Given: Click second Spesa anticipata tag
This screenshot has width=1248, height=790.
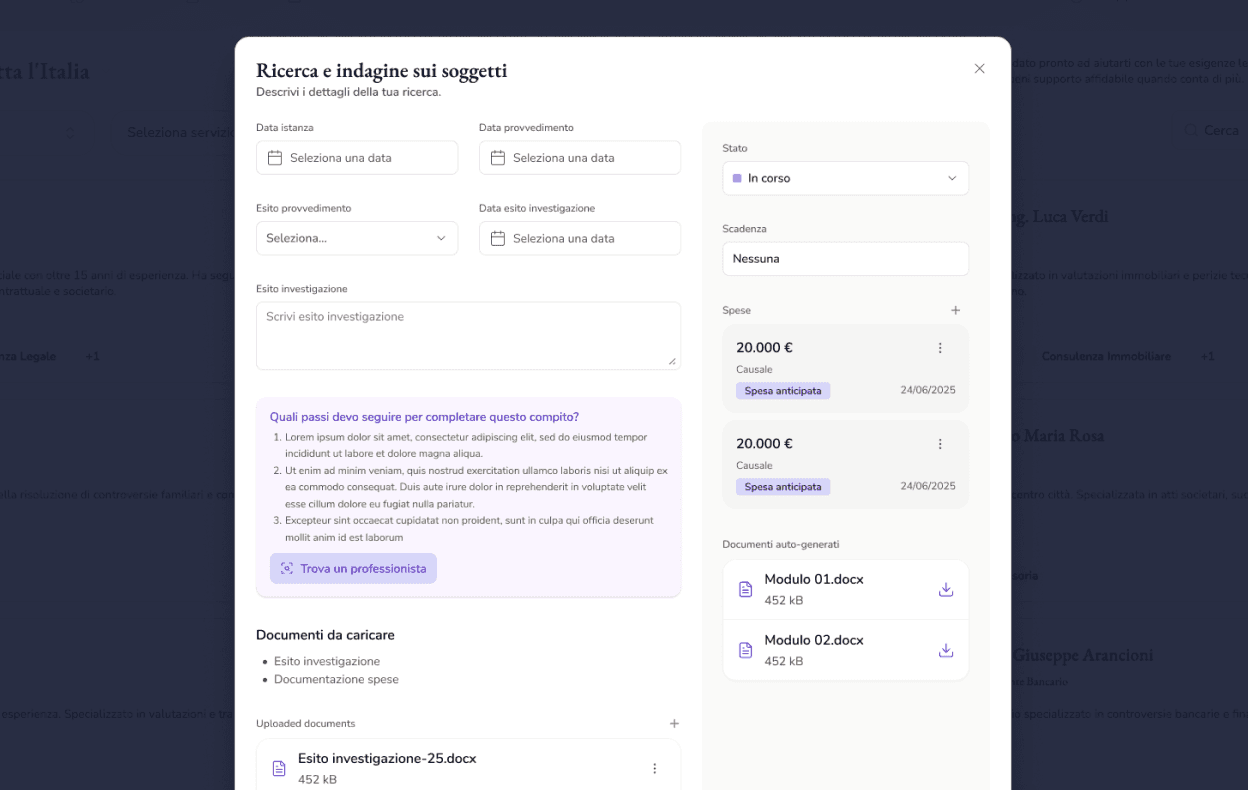Looking at the screenshot, I should (783, 487).
